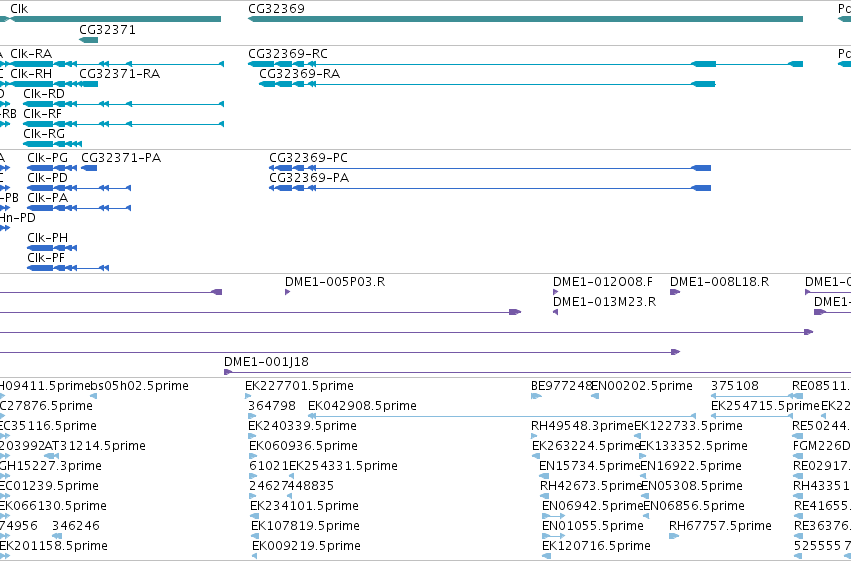This screenshot has width=851, height=561.
Task: Click EST label AT31214.5prime
Action: click(x=95, y=446)
